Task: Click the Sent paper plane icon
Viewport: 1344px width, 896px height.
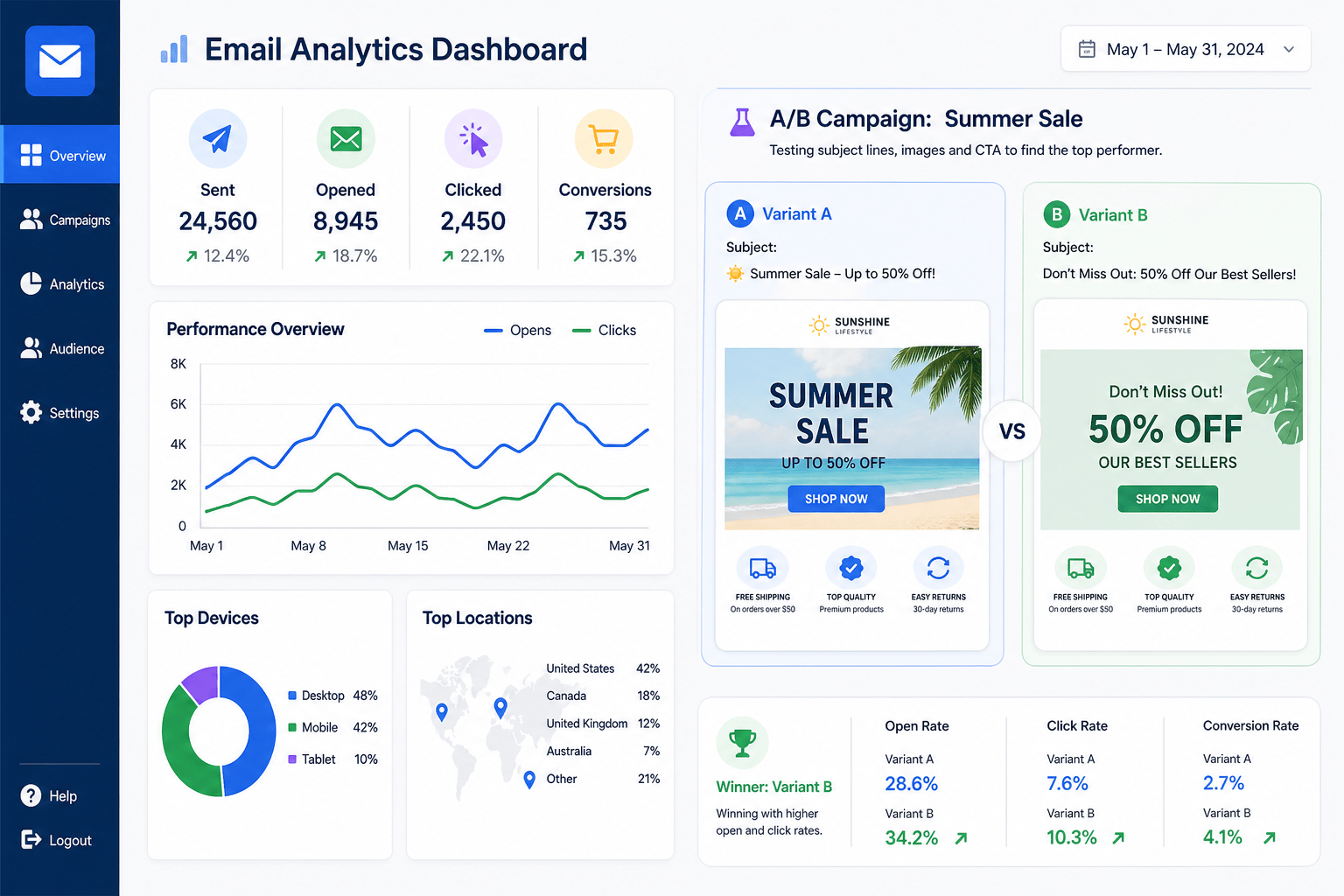Action: [218, 138]
